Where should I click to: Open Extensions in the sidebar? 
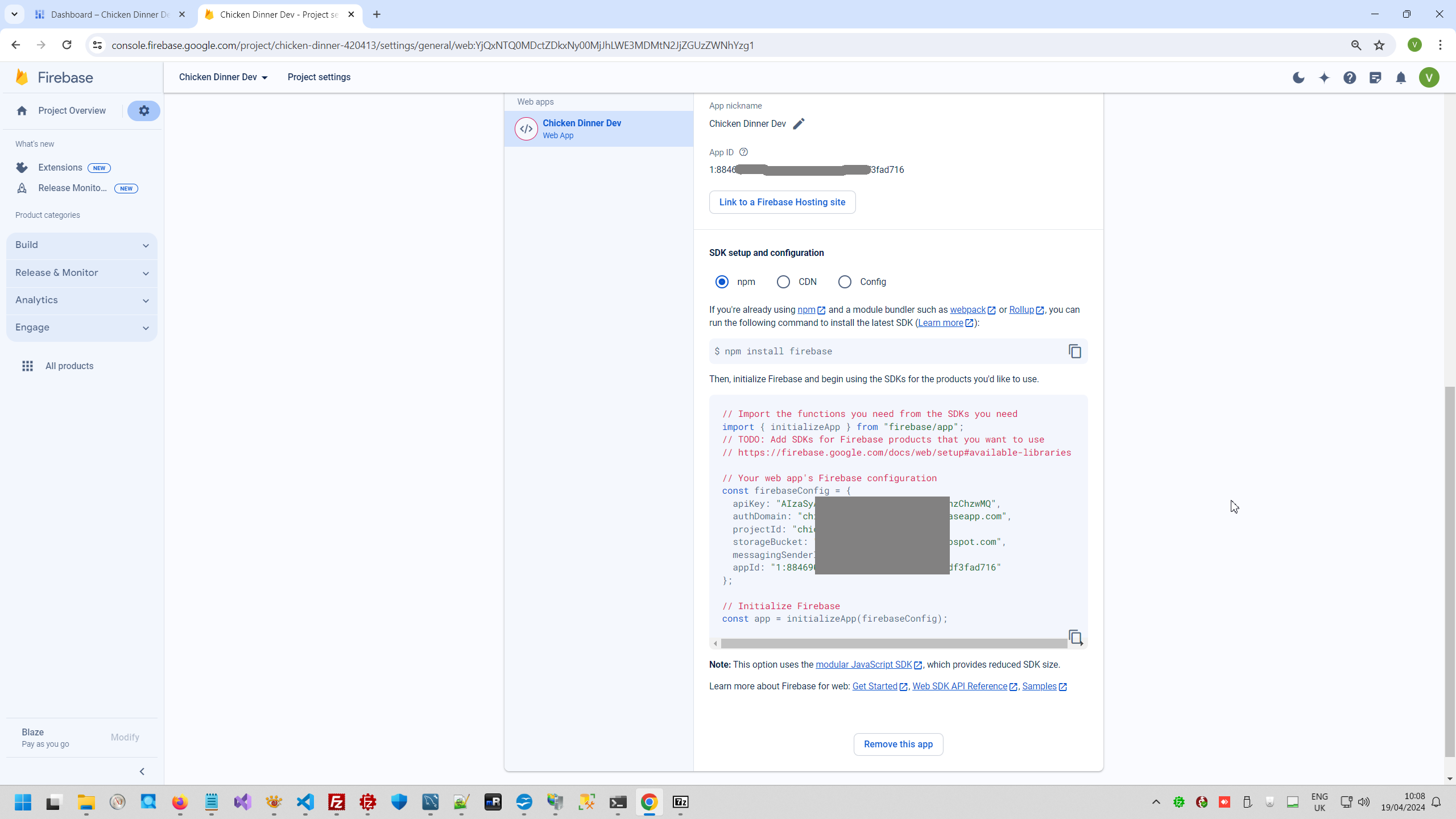click(60, 168)
